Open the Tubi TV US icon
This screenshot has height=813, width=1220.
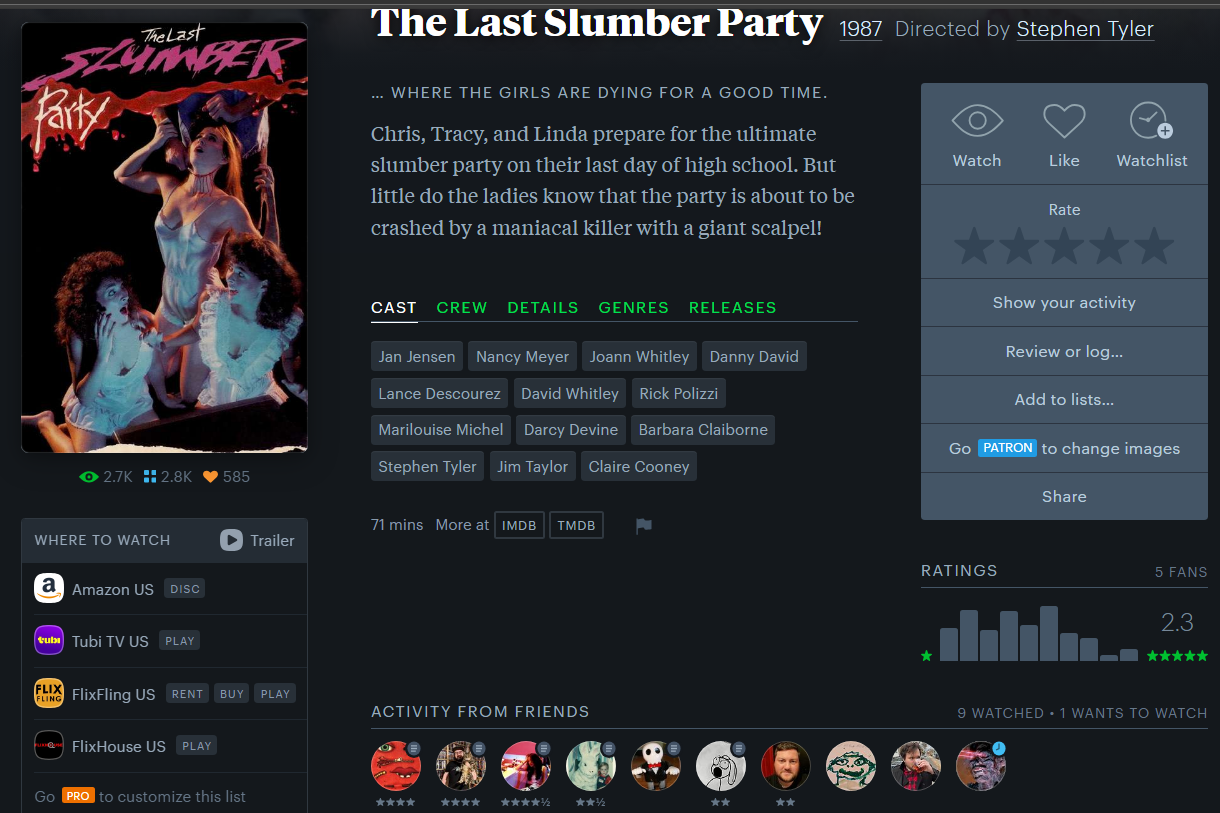coord(49,640)
